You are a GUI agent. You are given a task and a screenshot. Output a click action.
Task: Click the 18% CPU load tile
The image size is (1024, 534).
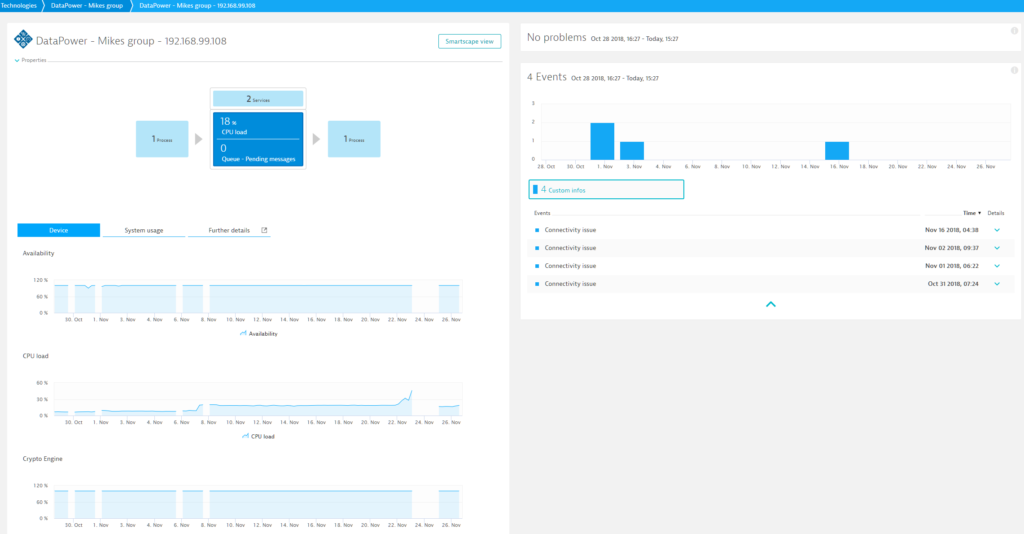point(258,126)
